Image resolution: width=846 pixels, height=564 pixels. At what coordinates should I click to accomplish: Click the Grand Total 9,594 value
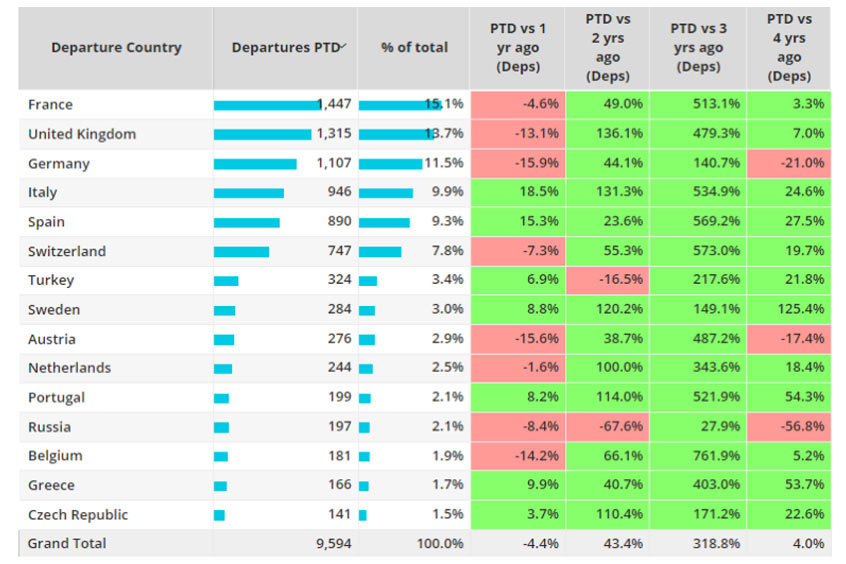click(333, 544)
